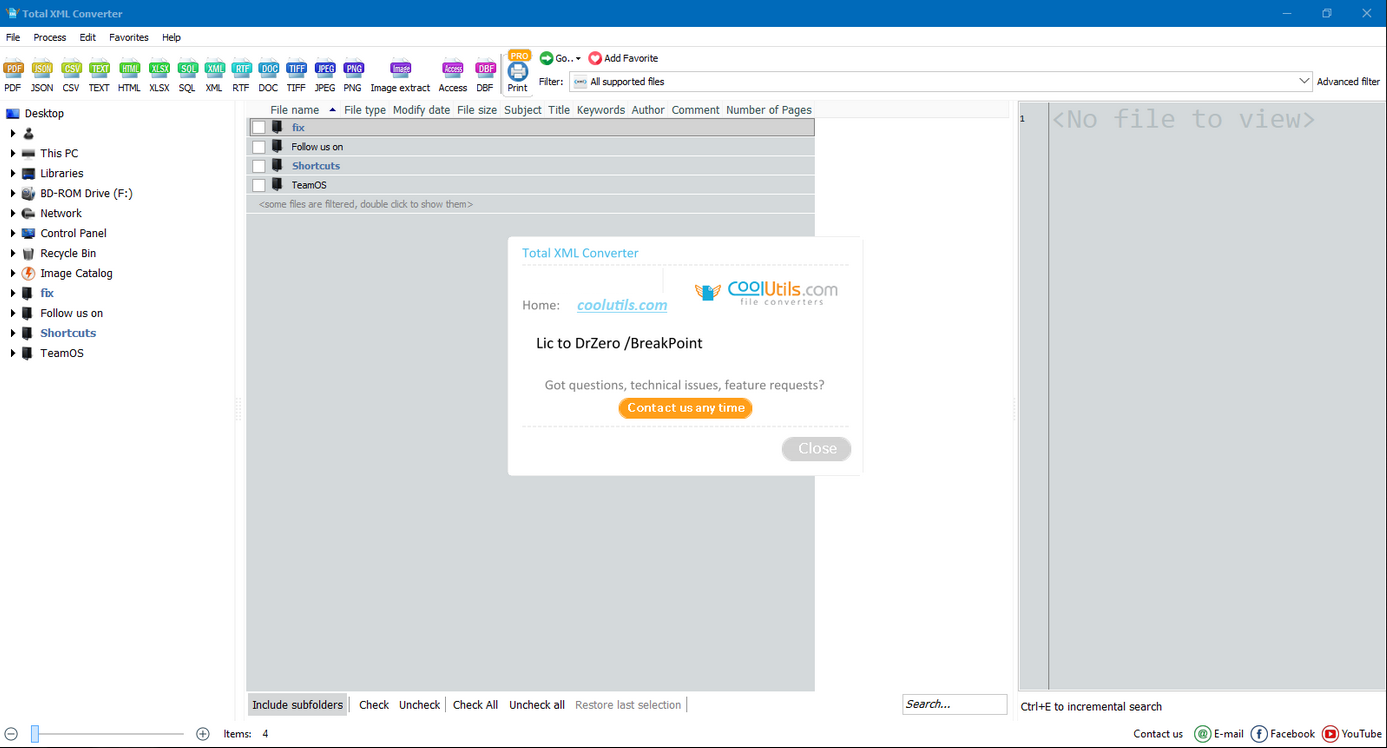Click the Contact us status text
The image size is (1387, 748).
[x=1158, y=734]
